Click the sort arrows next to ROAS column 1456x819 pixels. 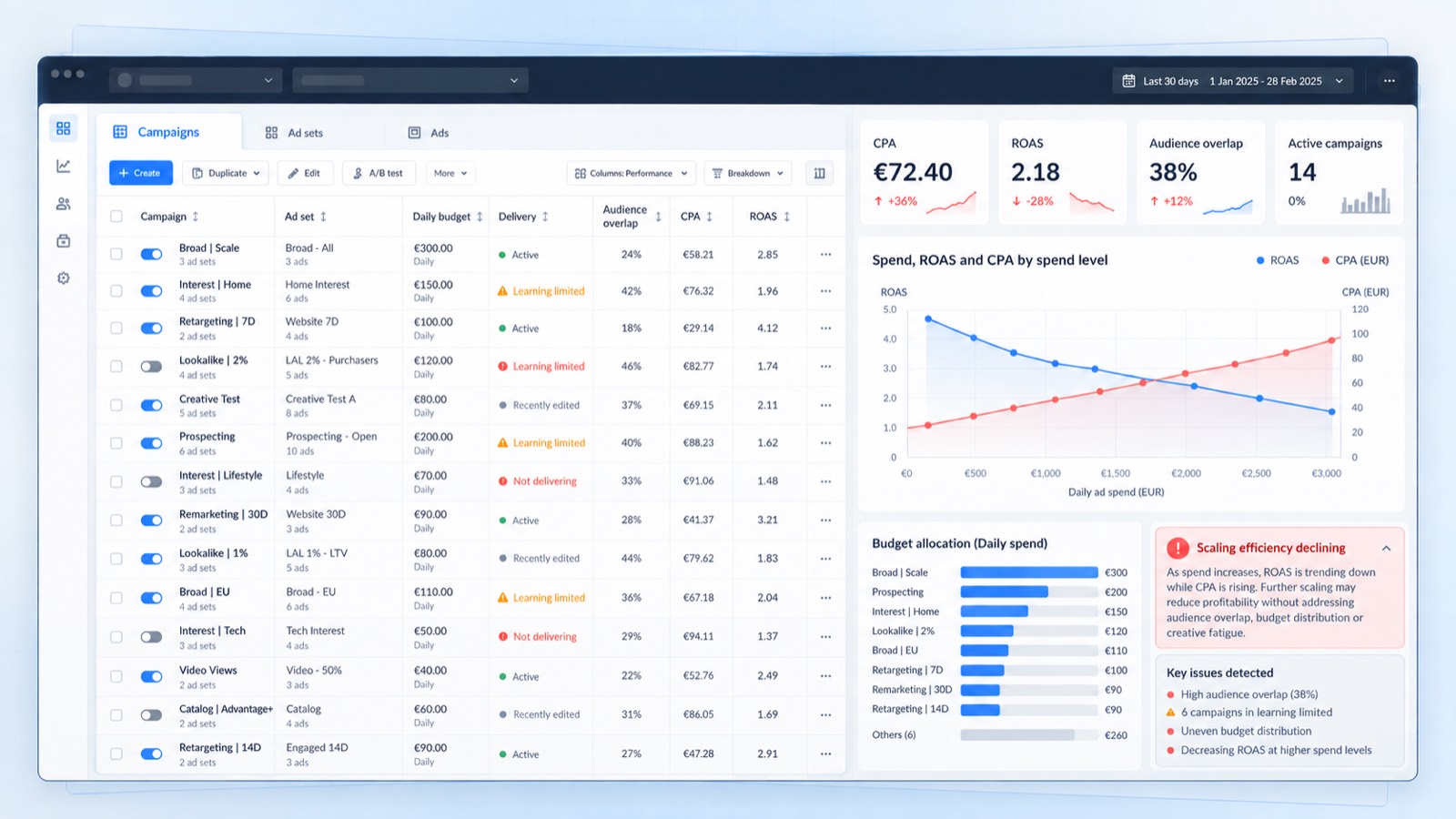tap(787, 217)
